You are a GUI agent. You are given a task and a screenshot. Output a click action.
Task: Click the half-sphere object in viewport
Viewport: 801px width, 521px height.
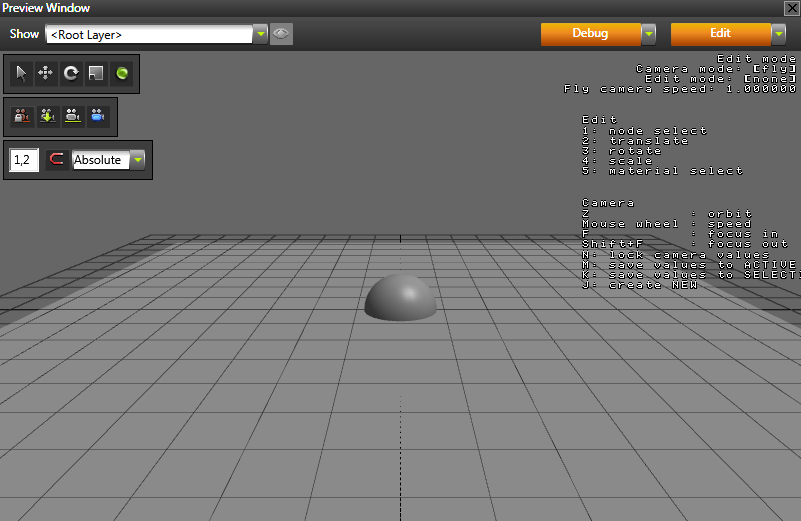[401, 298]
